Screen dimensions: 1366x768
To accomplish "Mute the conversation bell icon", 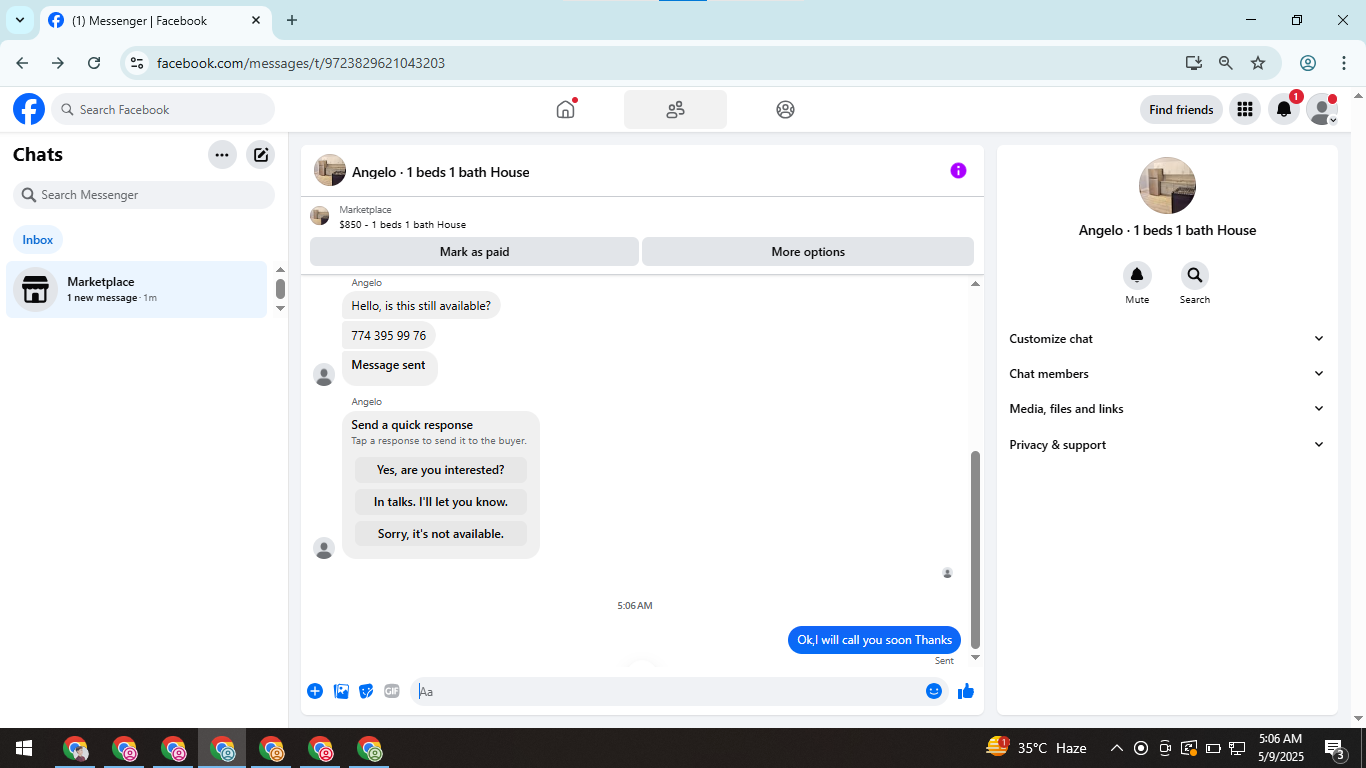I will pos(1137,276).
